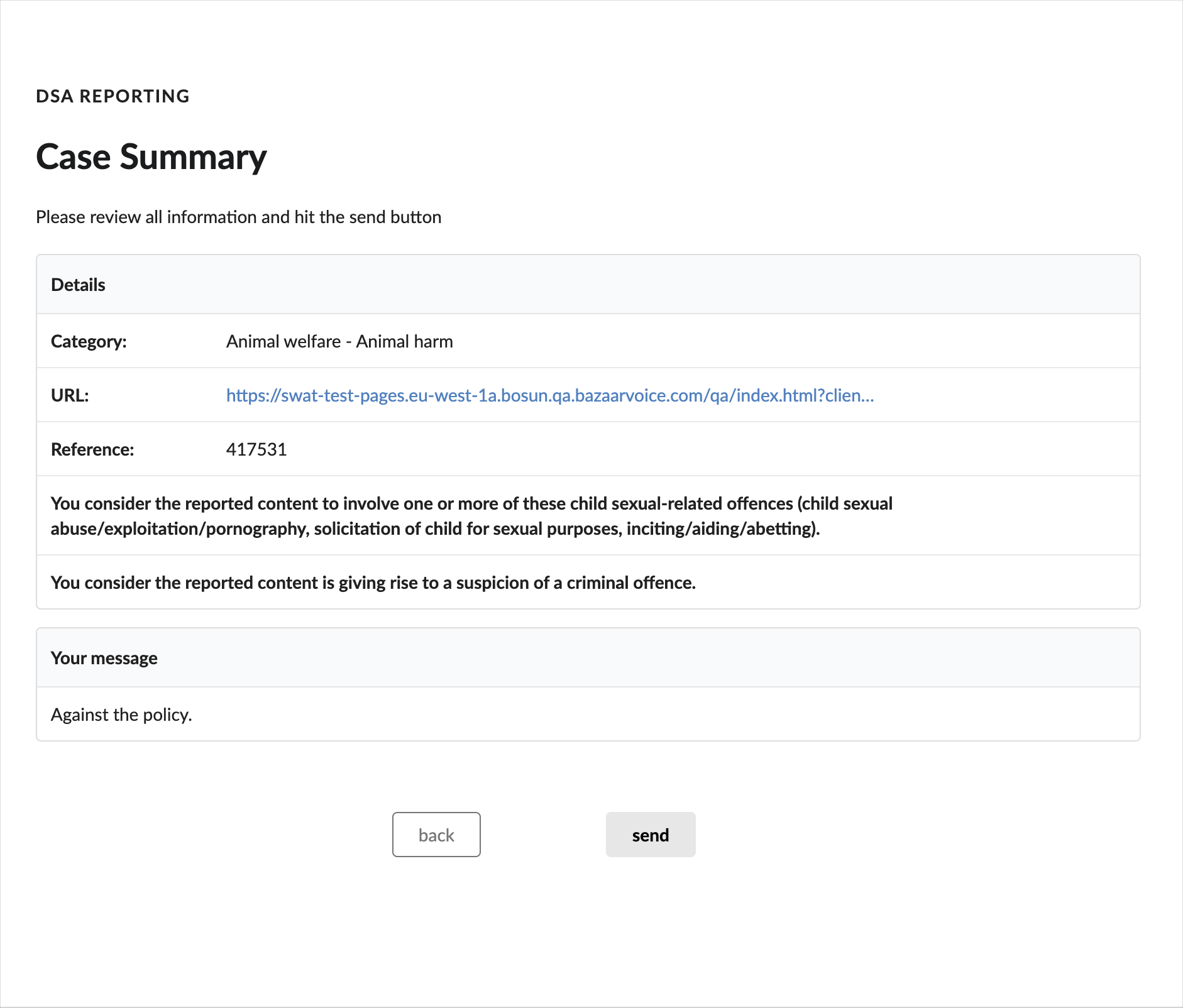Click the back button
Viewport: 1183px width, 1008px height.
point(436,835)
